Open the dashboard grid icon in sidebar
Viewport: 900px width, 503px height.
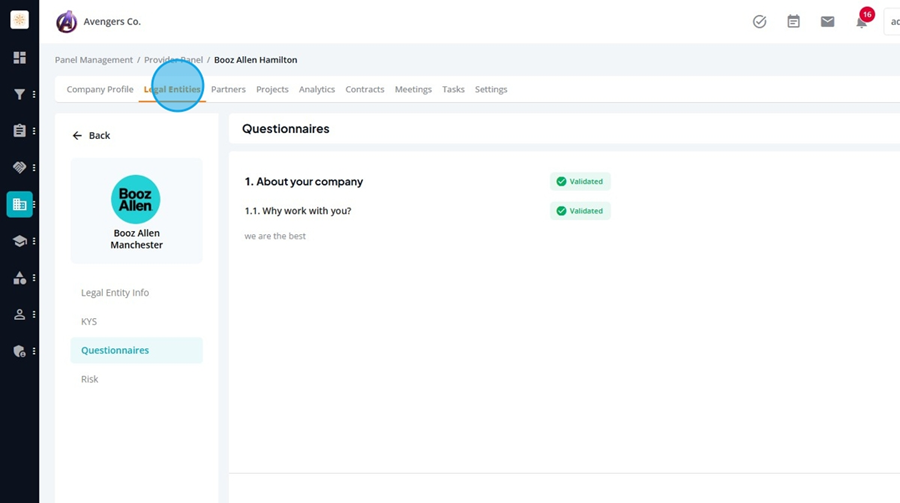coord(20,57)
